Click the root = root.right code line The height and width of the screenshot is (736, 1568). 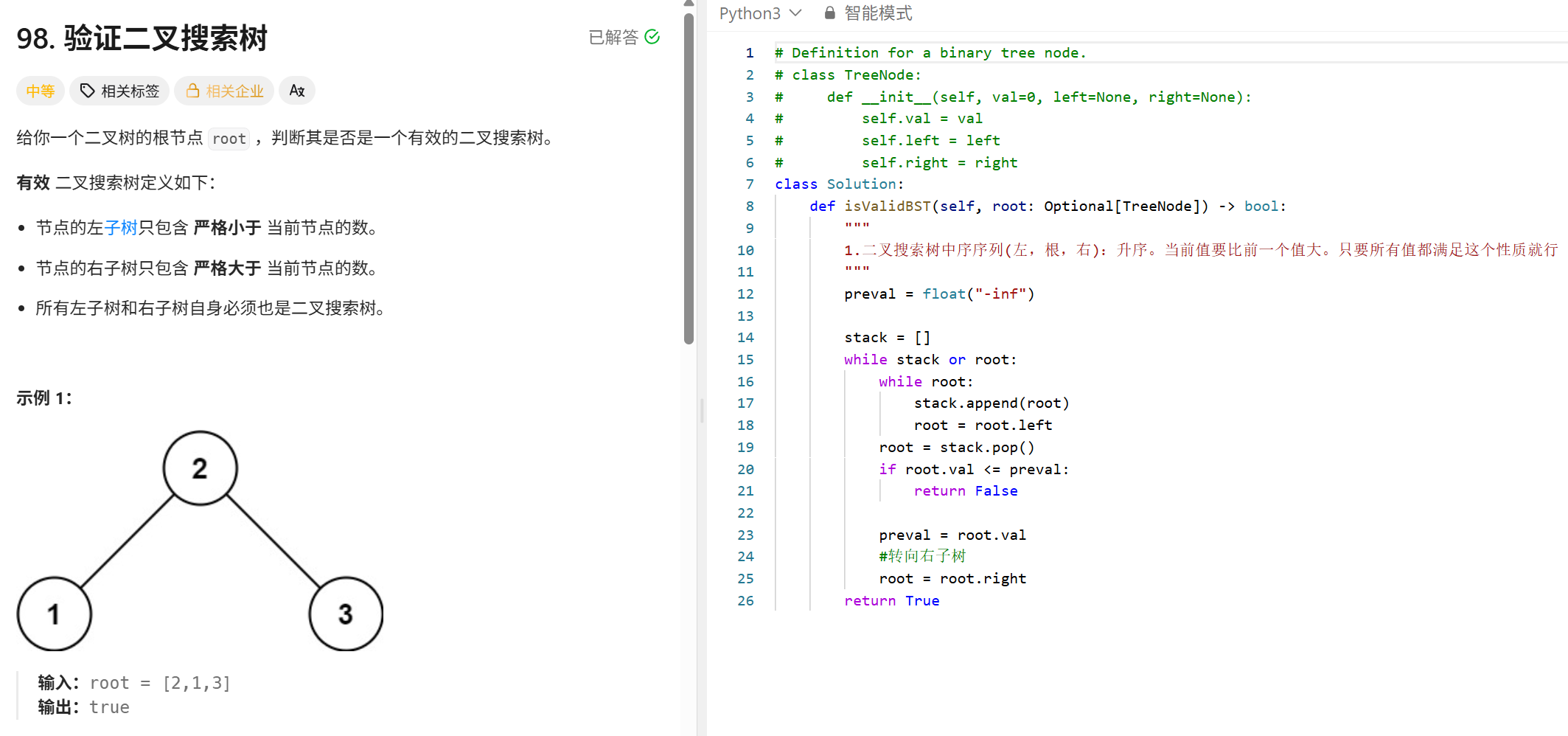pyautogui.click(x=952, y=579)
